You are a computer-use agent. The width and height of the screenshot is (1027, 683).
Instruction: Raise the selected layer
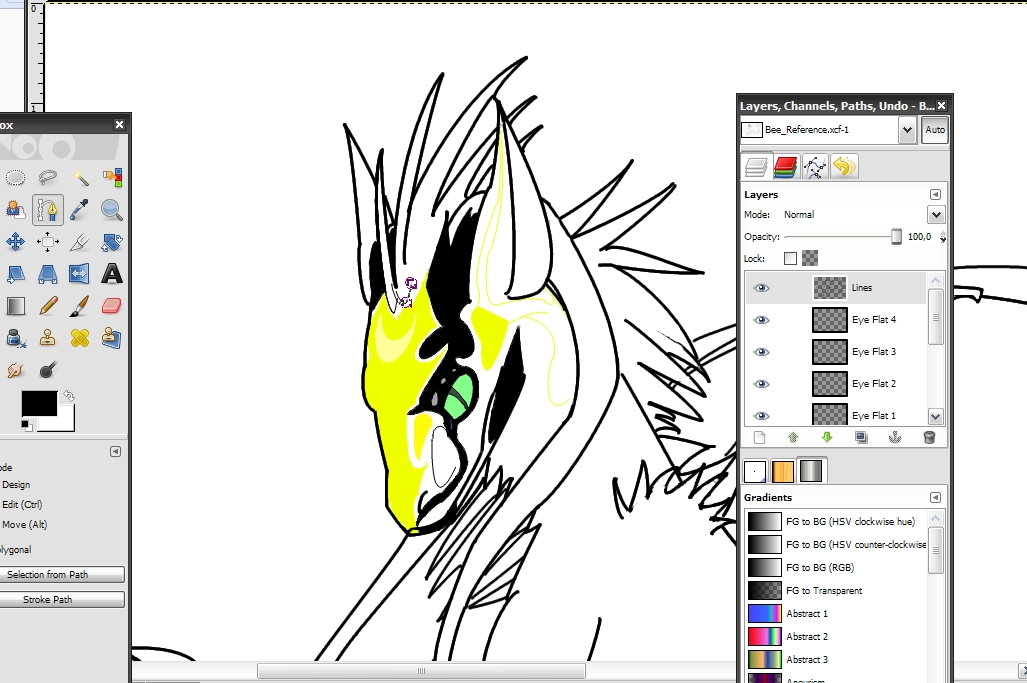tap(793, 437)
